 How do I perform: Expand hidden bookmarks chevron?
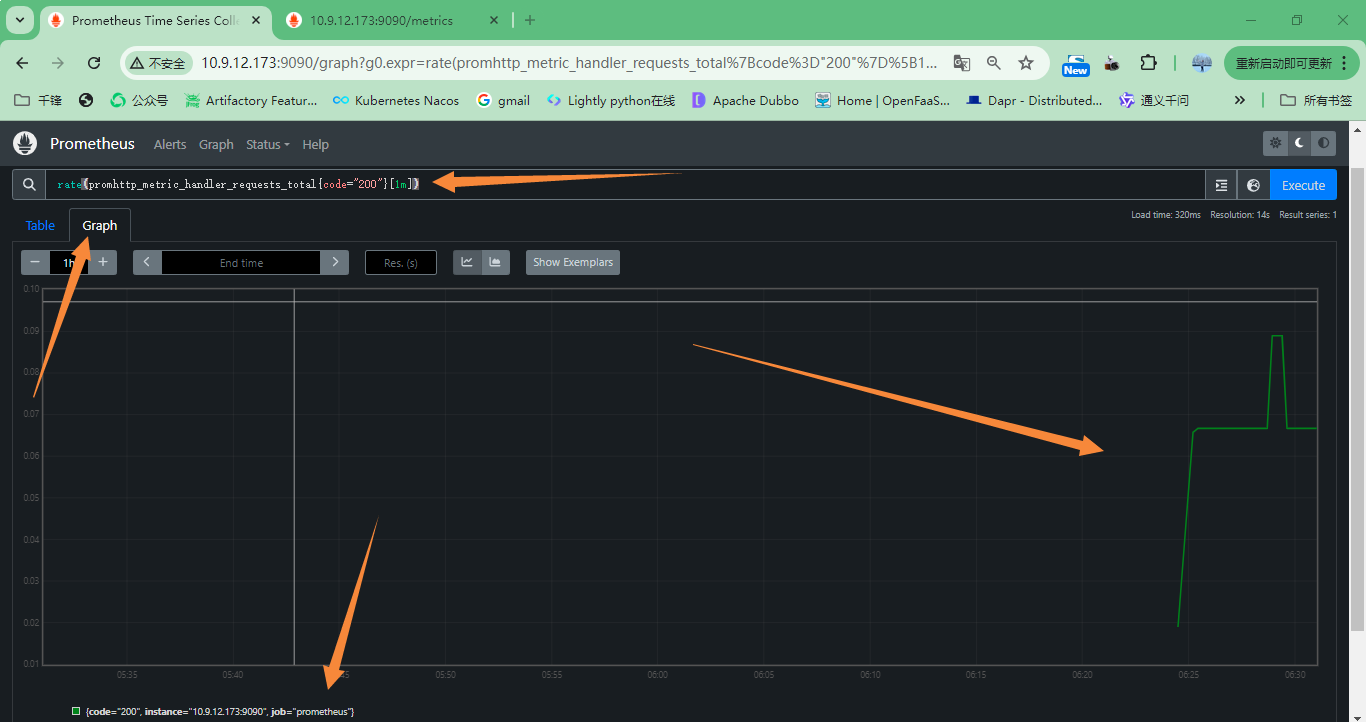[1240, 100]
